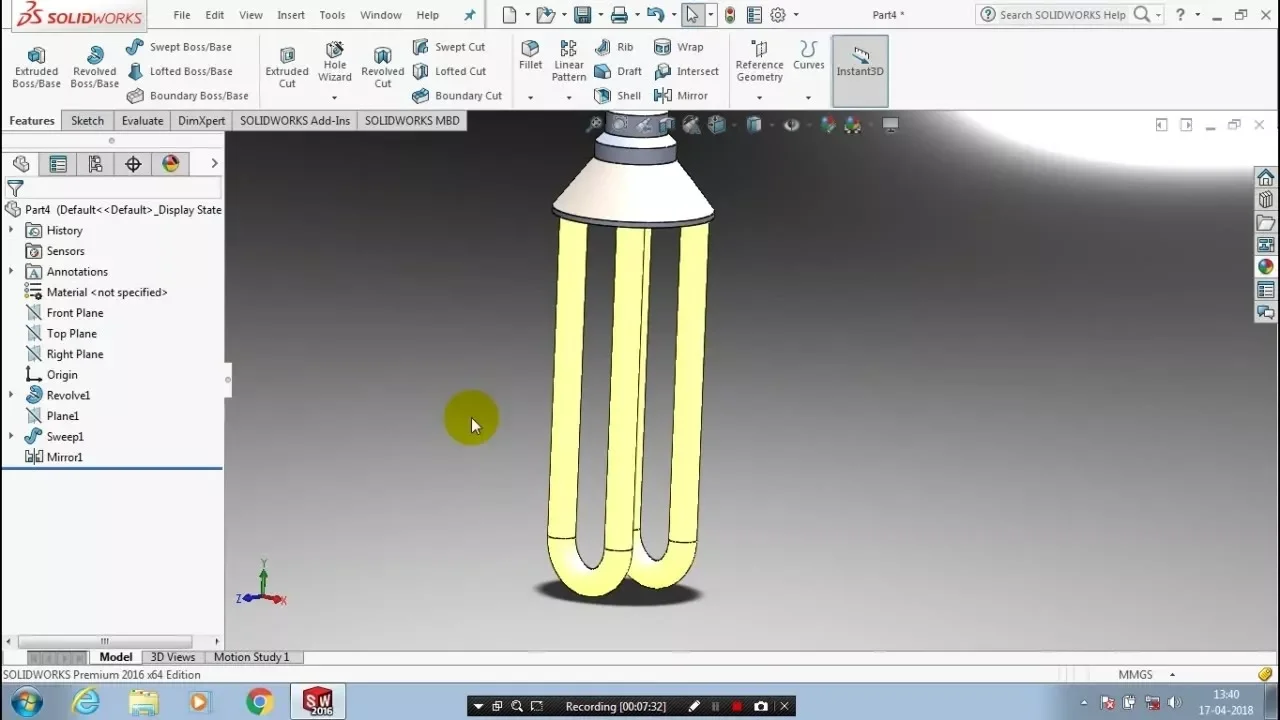The image size is (1280, 720).
Task: Choose the Boundary Cut feature
Action: [x=456, y=96]
